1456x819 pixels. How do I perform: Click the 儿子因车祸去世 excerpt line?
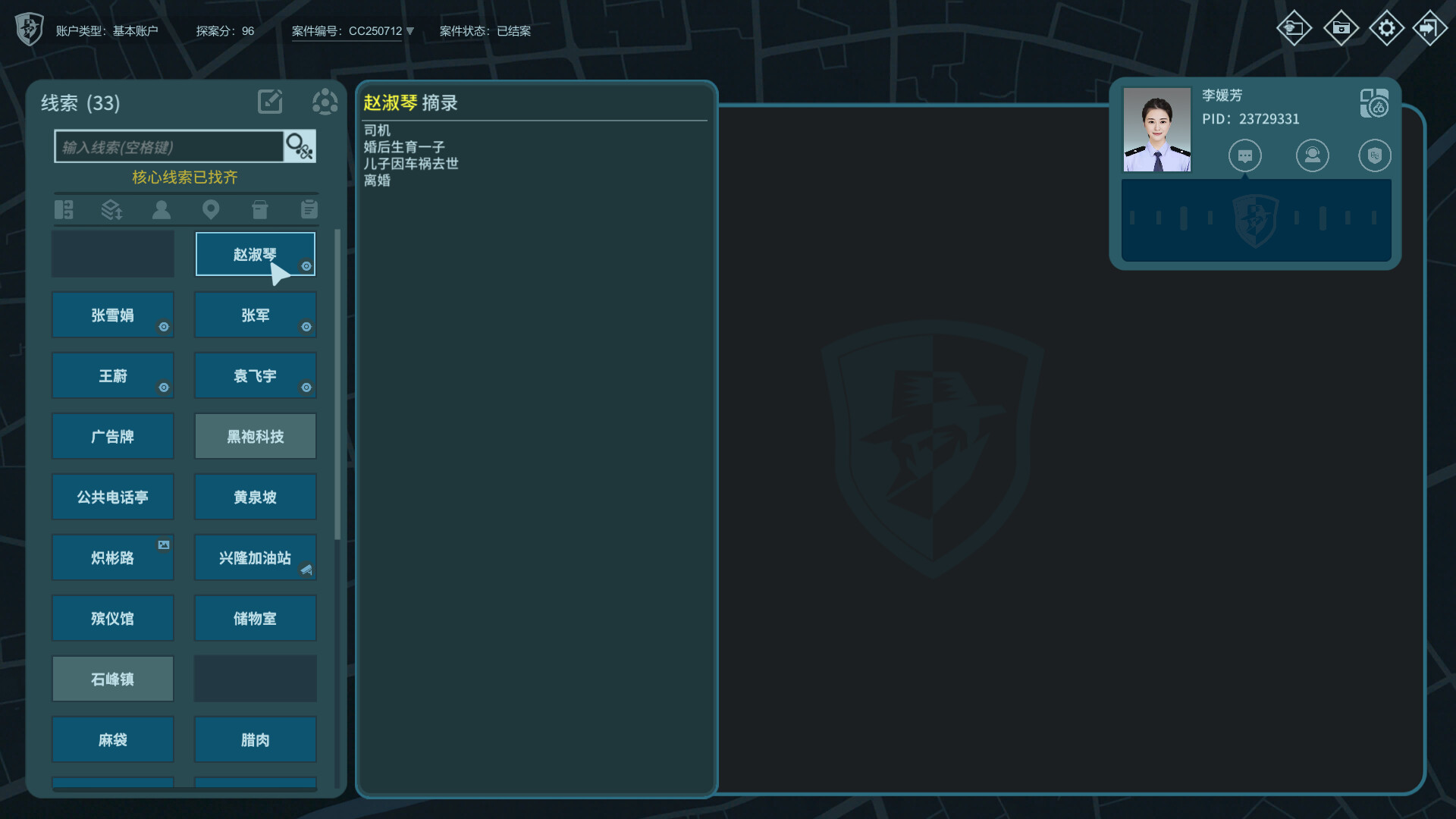click(x=411, y=164)
